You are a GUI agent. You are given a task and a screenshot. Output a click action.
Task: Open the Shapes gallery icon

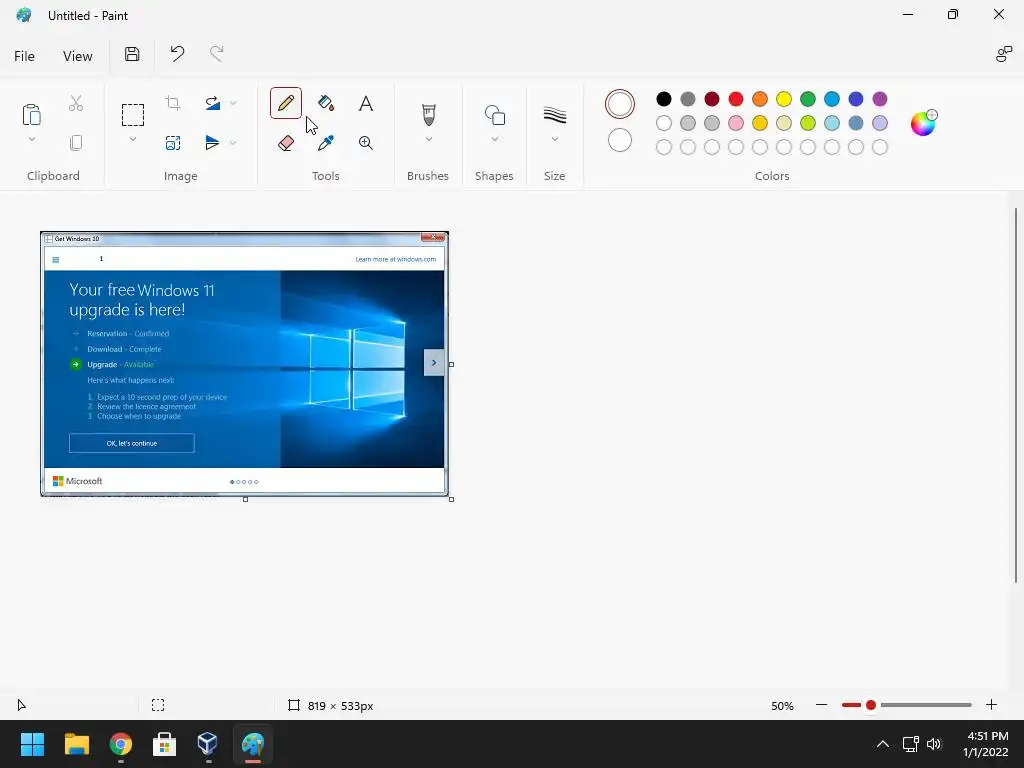[494, 115]
